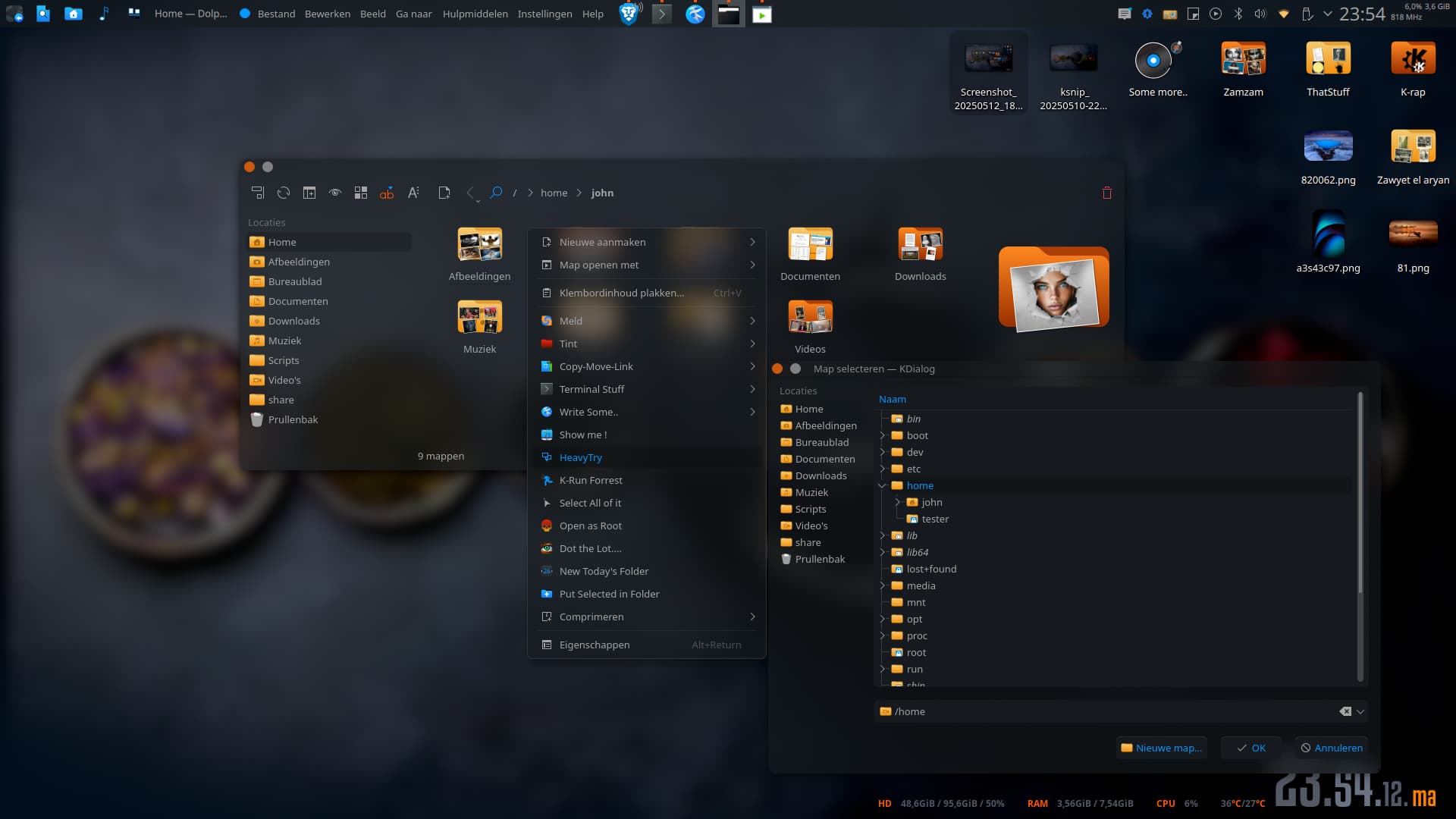
Task: Go back with the left arrow
Action: coord(470,193)
